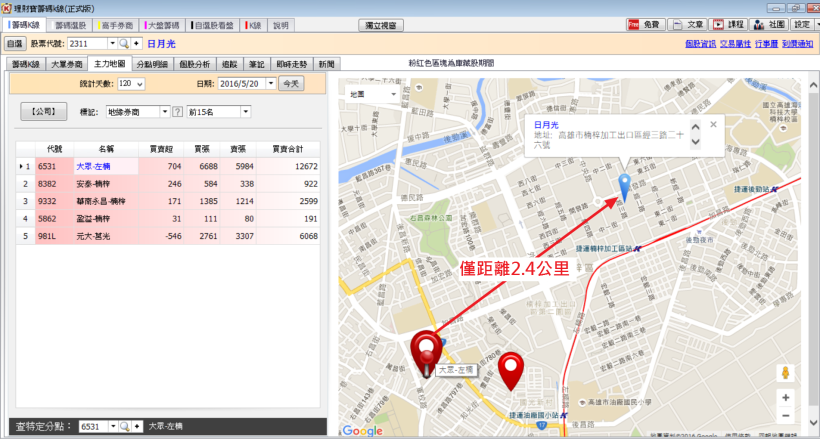The image size is (820, 439).
Task: Click the plus icon beside stock code
Action: tap(137, 44)
